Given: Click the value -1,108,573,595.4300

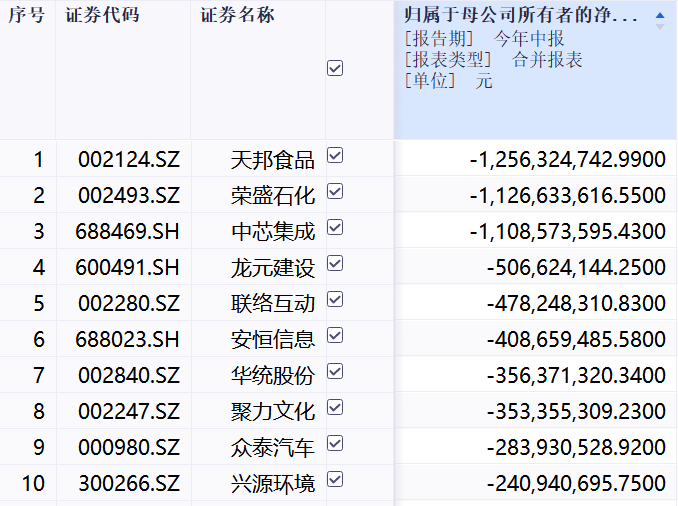Looking at the screenshot, I should pos(568,231).
